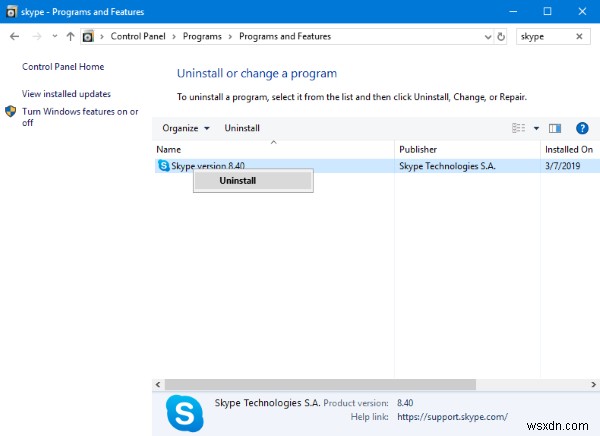Sort by the Name column header

click(273, 149)
